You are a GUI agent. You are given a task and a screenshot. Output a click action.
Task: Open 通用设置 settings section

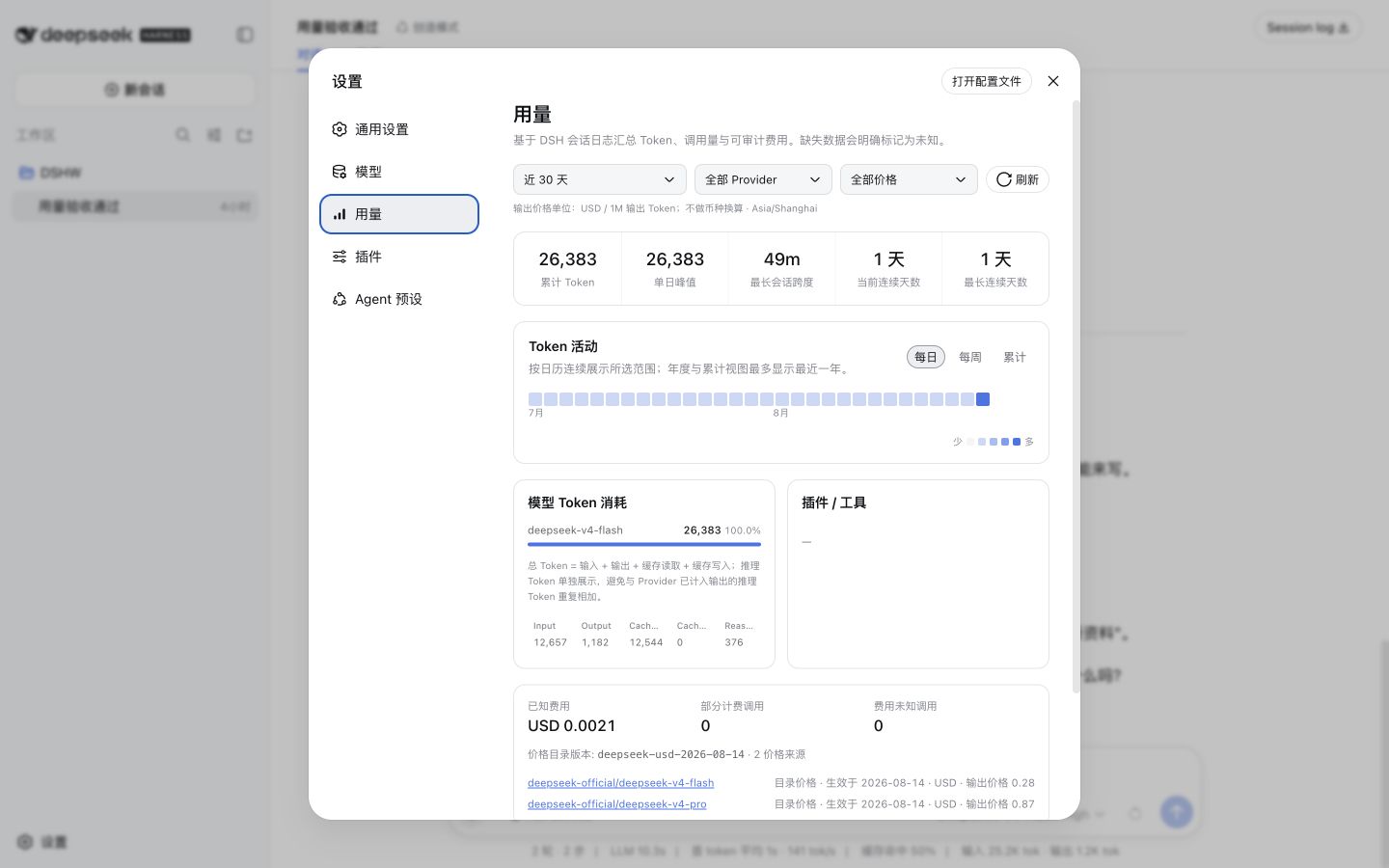pyautogui.click(x=399, y=129)
